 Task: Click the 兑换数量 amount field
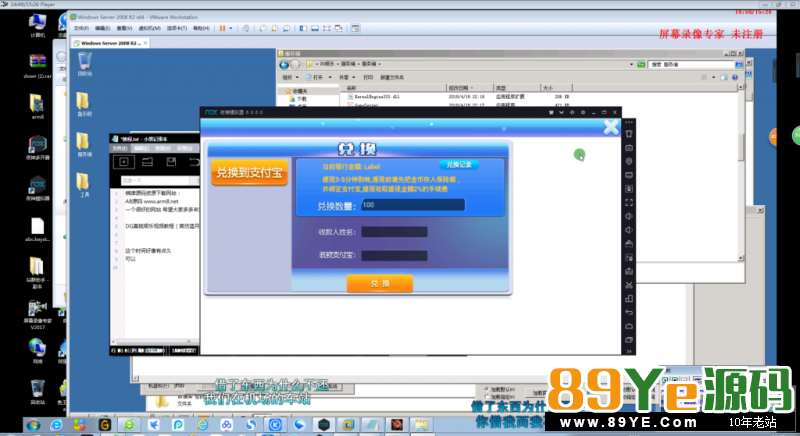413,205
